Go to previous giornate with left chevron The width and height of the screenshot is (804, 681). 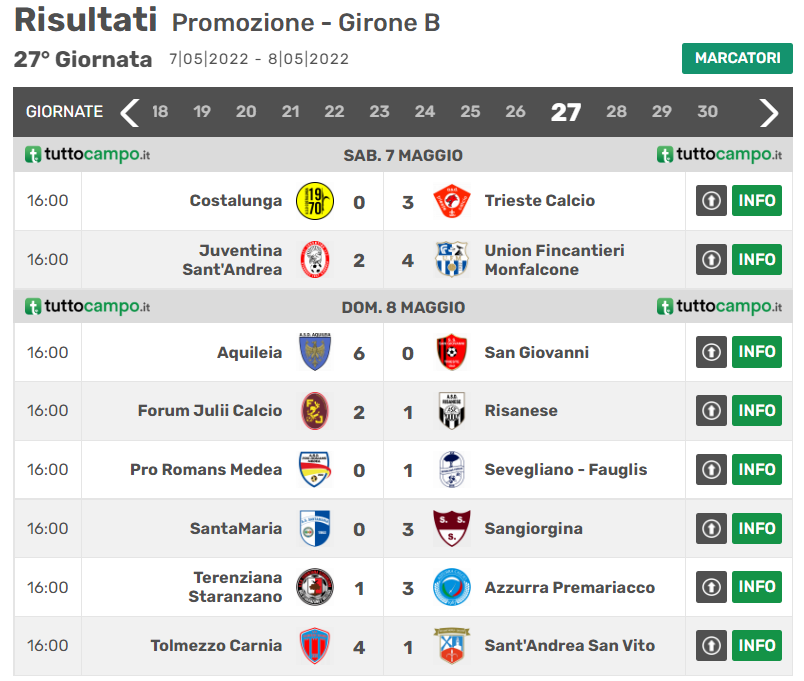pos(130,112)
